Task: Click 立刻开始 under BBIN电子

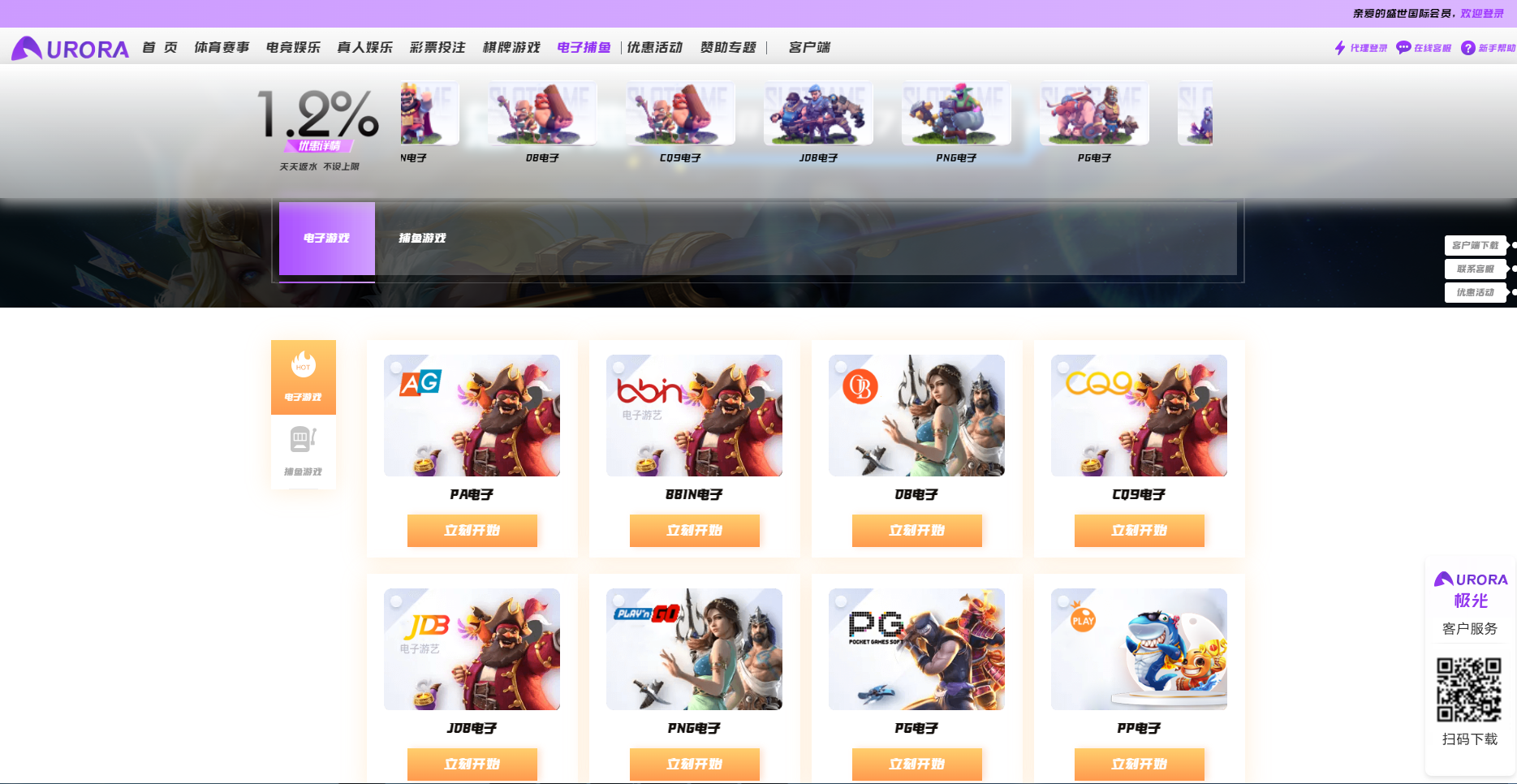Action: click(695, 531)
